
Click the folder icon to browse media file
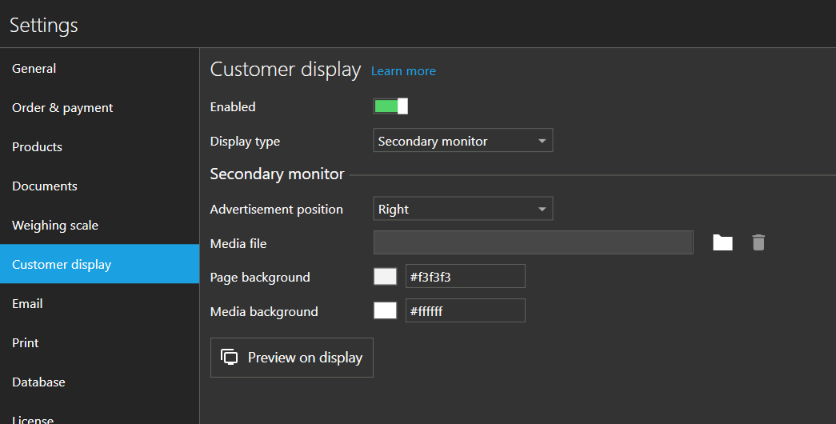tap(722, 243)
